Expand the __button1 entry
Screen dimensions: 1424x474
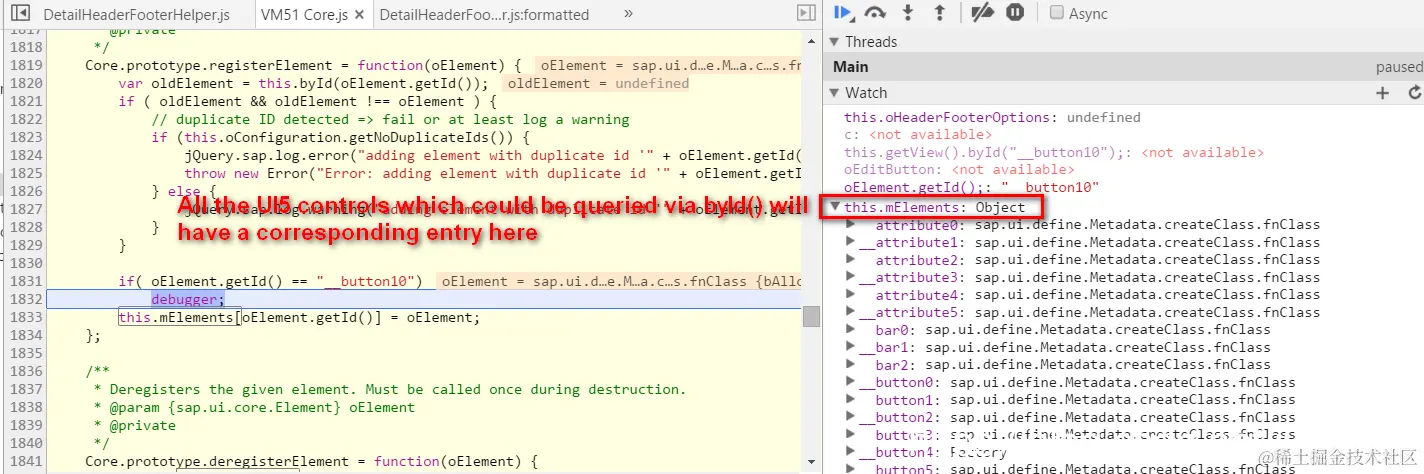(x=850, y=399)
